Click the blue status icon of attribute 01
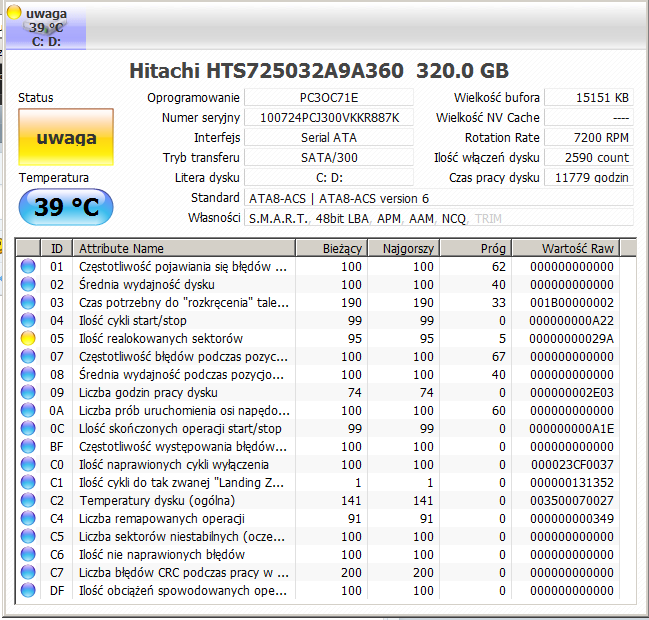Image resolution: width=649 pixels, height=620 pixels. pos(28,266)
